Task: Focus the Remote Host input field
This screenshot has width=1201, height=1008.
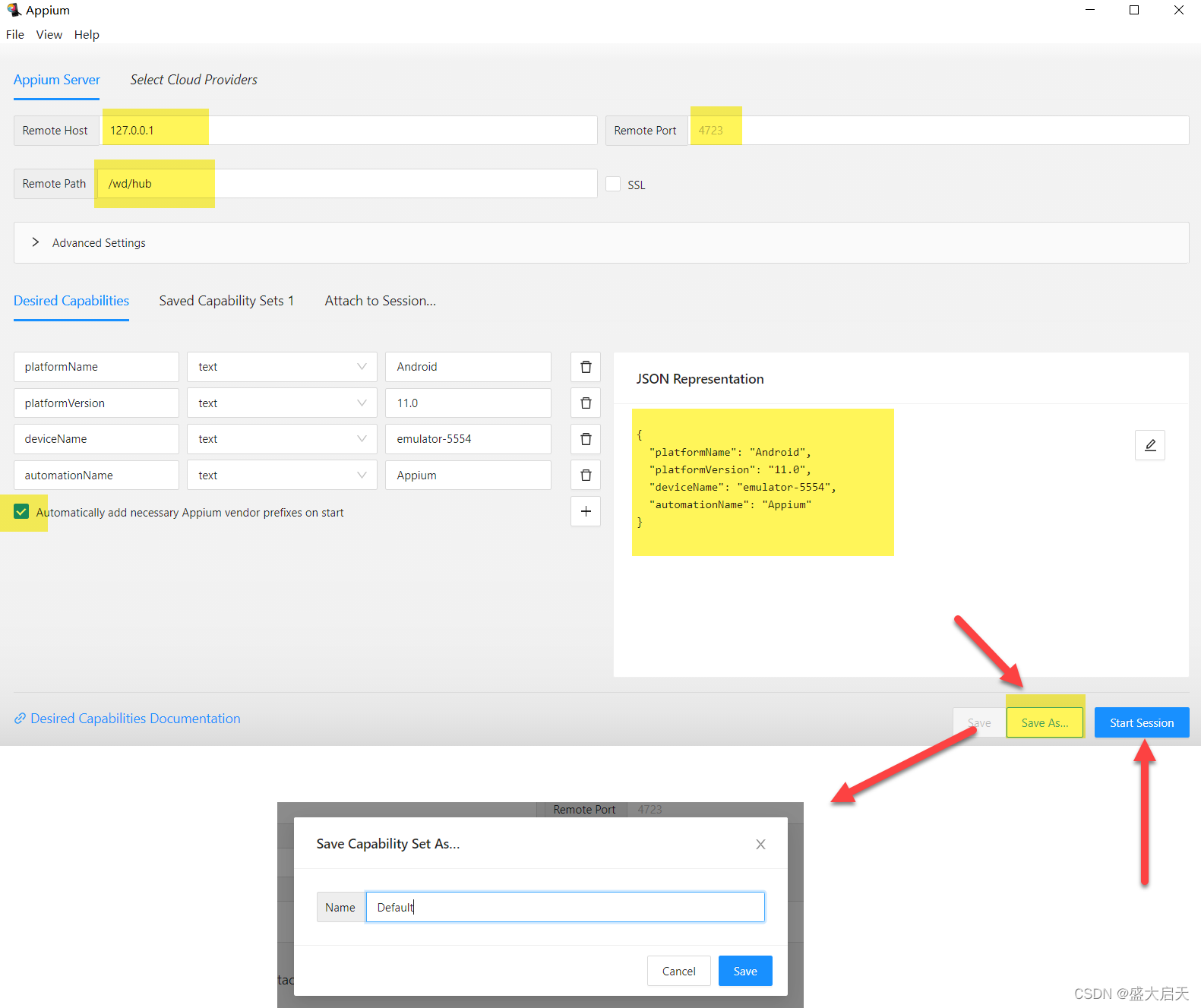Action: coord(348,131)
